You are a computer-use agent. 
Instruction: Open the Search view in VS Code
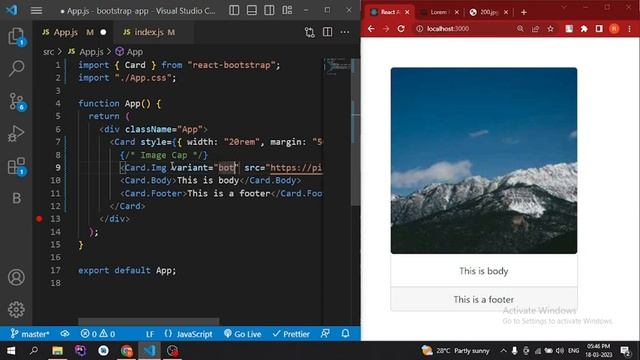[x=16, y=68]
